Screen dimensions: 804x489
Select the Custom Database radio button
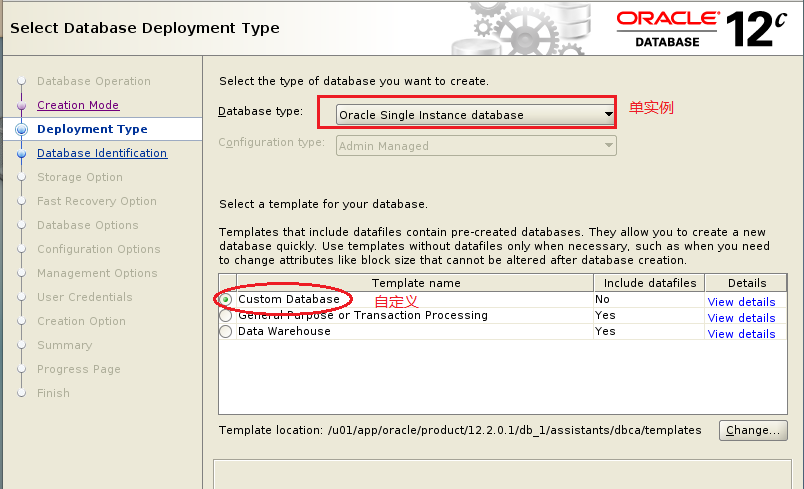[226, 299]
